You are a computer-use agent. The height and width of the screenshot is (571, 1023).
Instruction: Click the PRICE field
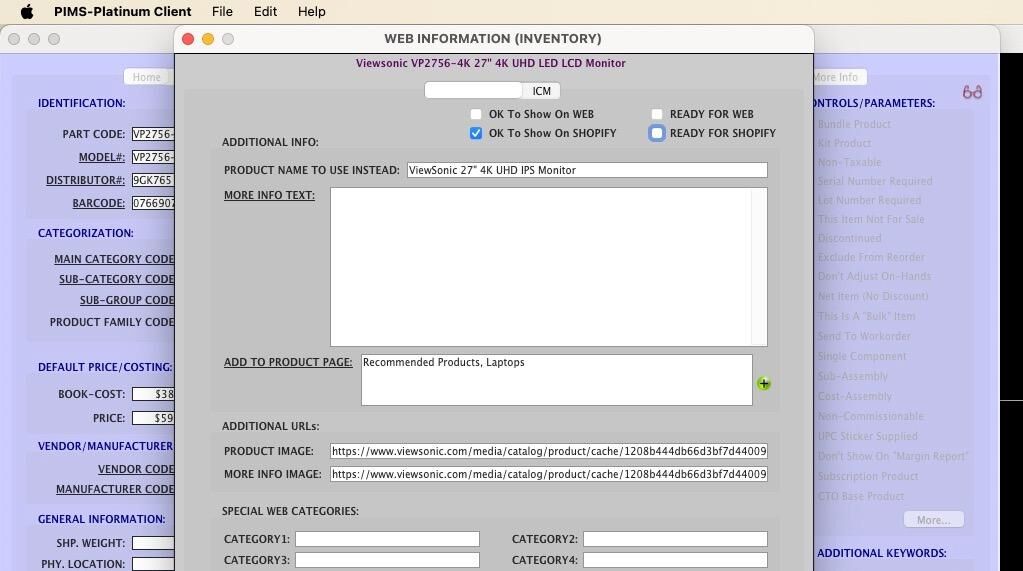pos(153,418)
